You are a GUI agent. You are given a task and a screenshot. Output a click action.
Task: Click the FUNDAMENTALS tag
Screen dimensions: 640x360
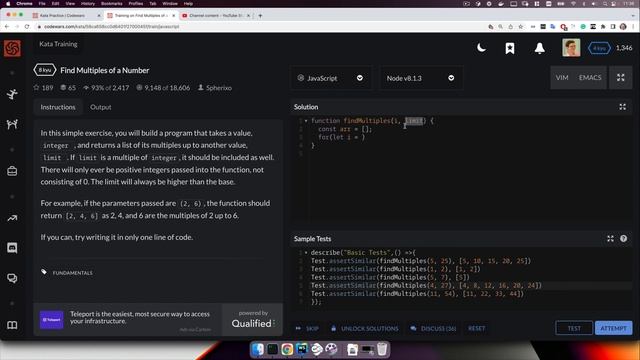(x=72, y=273)
